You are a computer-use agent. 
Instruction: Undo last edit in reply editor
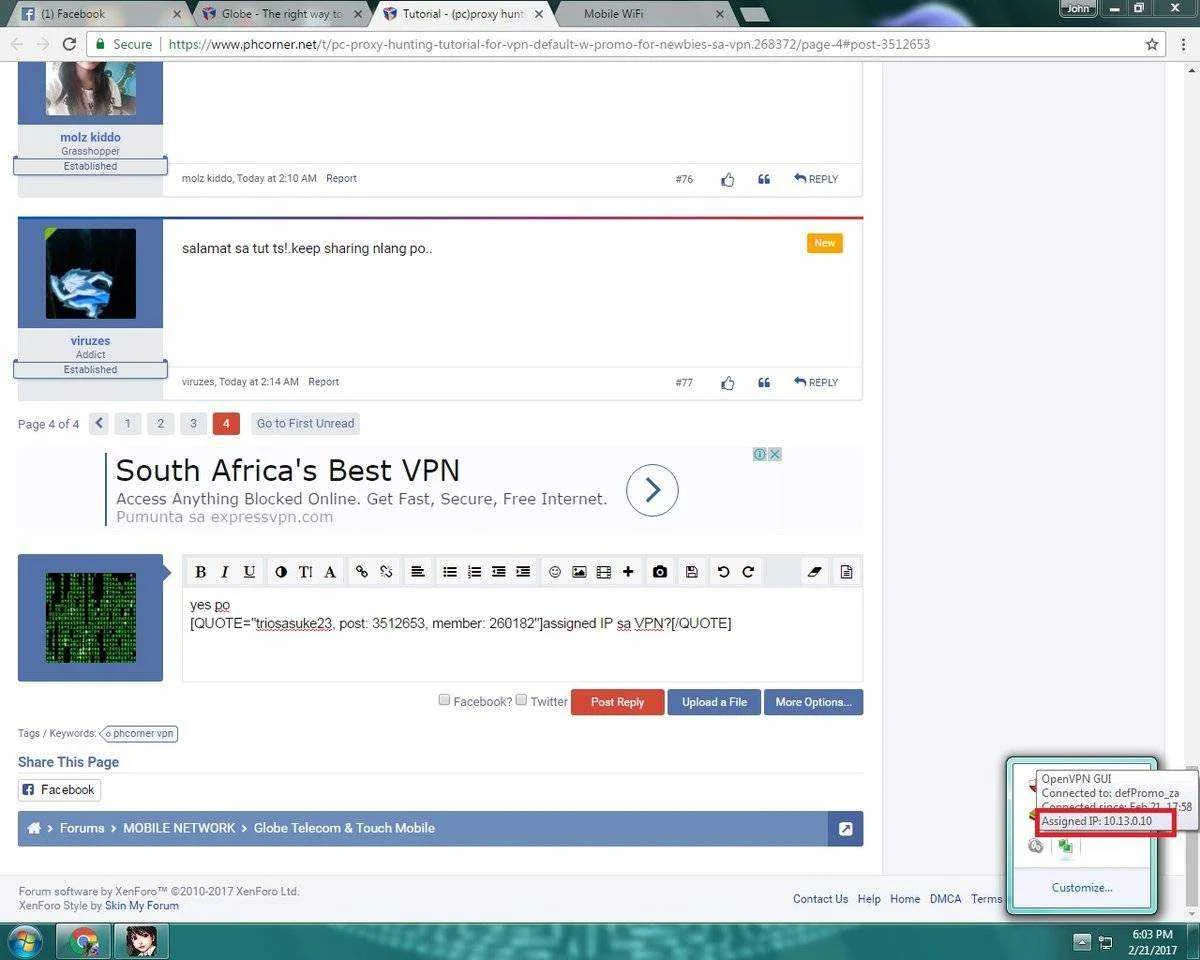point(723,572)
